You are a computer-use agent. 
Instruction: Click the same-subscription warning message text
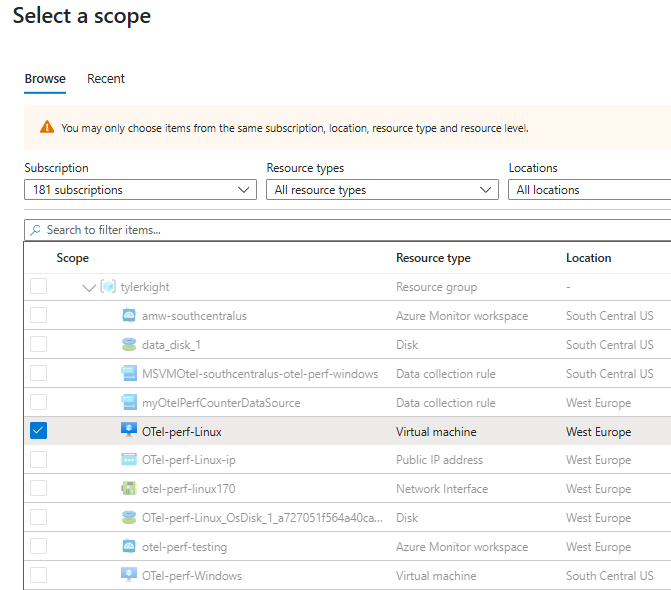point(295,128)
